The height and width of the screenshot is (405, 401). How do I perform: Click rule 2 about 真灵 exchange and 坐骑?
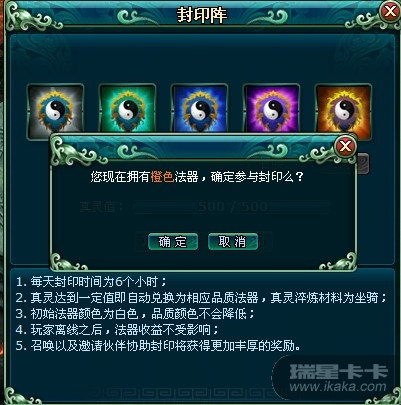202,298
